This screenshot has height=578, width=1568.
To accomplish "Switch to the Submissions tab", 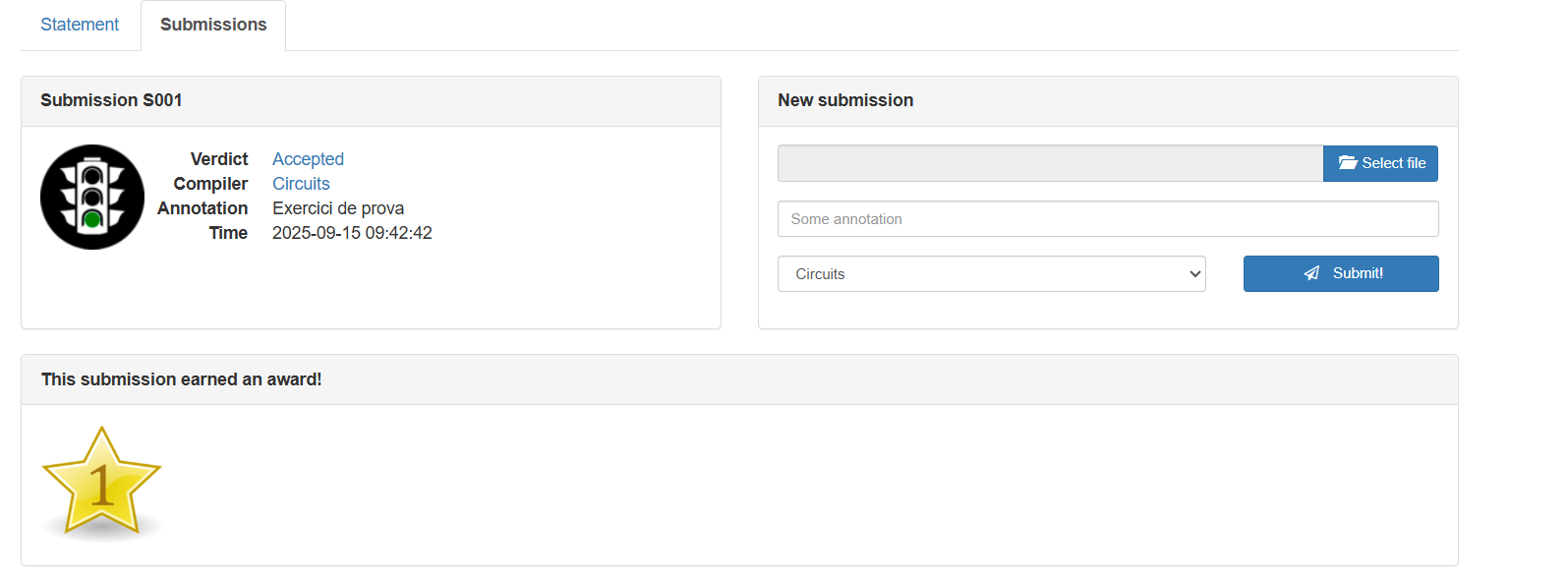I will click(213, 25).
